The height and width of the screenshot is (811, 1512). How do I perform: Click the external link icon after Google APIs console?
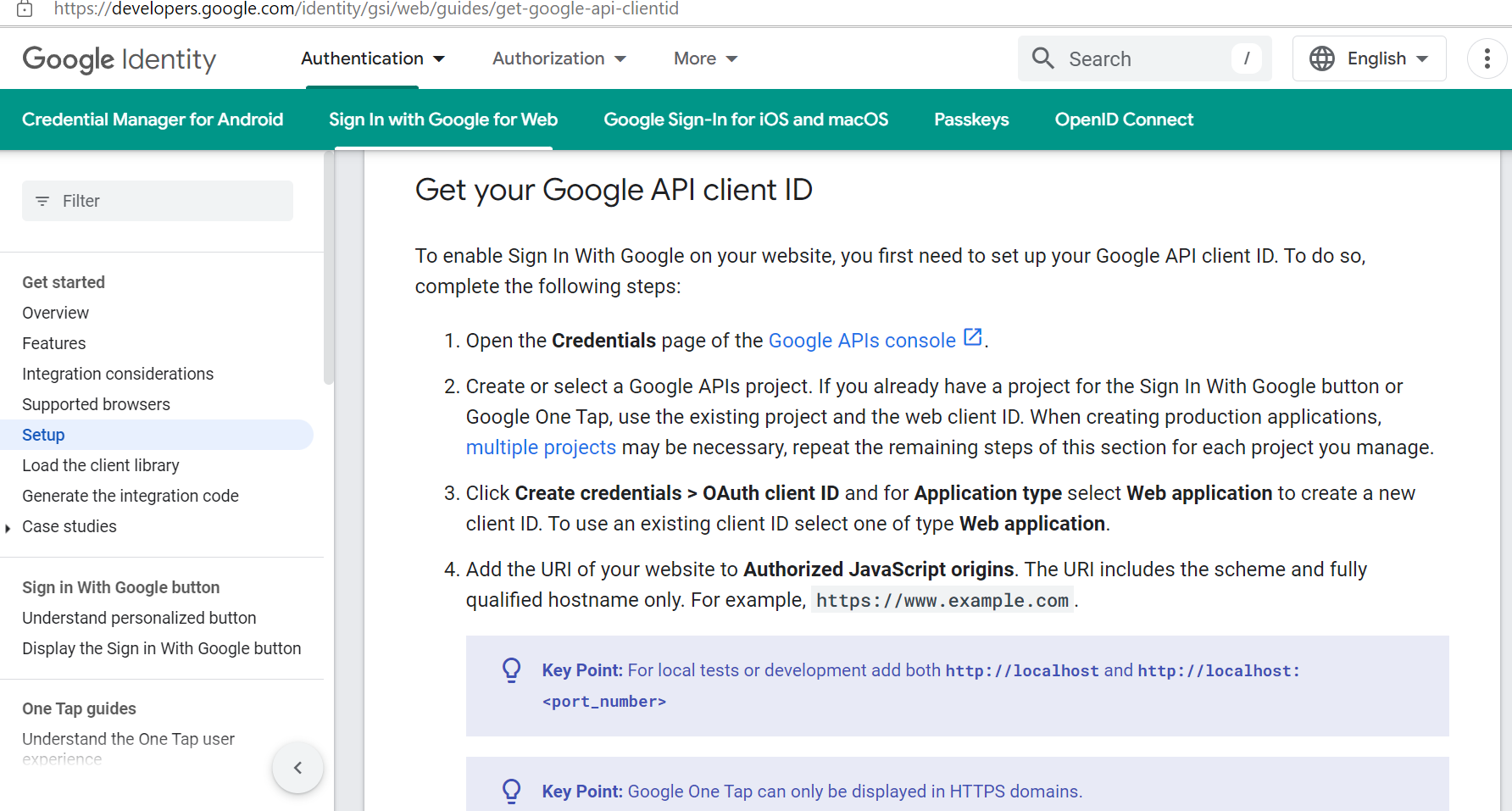click(x=973, y=337)
